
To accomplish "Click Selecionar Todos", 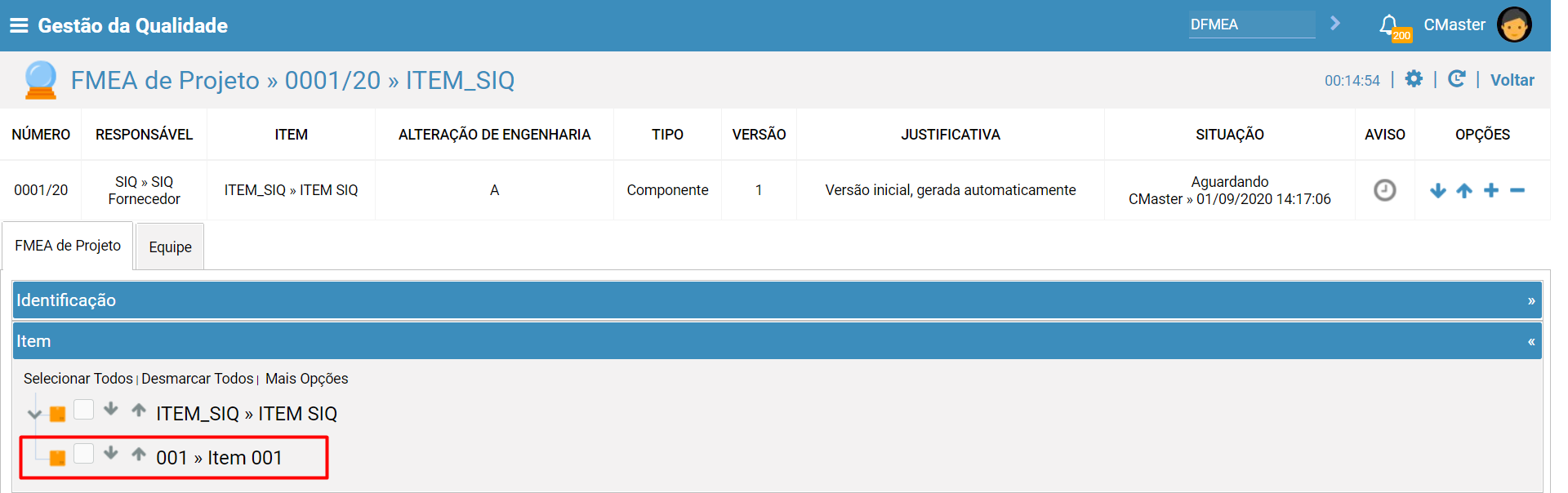I will pyautogui.click(x=78, y=379).
